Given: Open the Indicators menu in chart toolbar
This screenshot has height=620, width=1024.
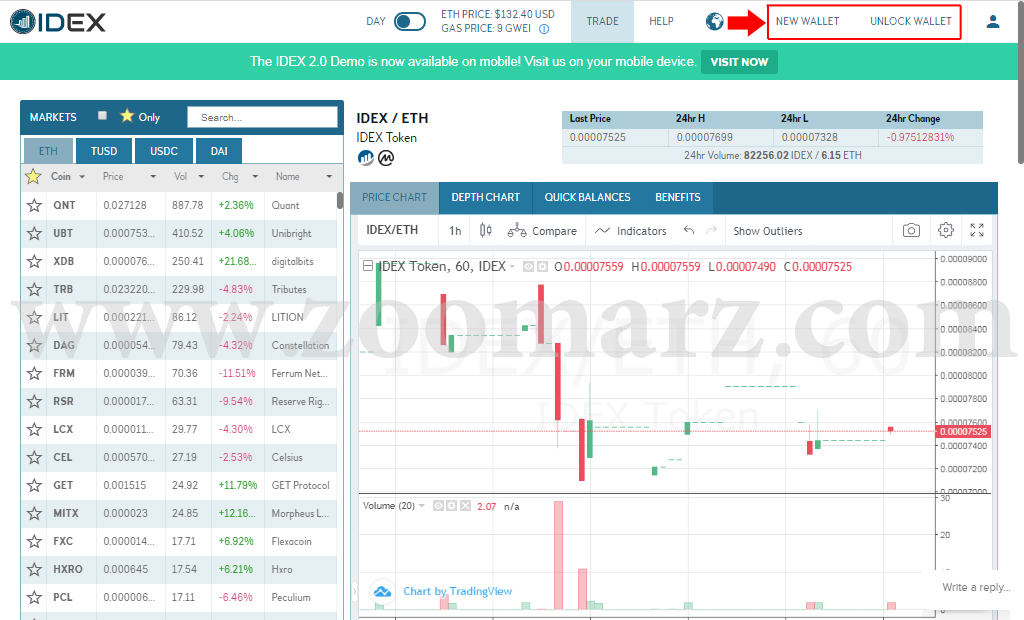Looking at the screenshot, I should point(631,231).
